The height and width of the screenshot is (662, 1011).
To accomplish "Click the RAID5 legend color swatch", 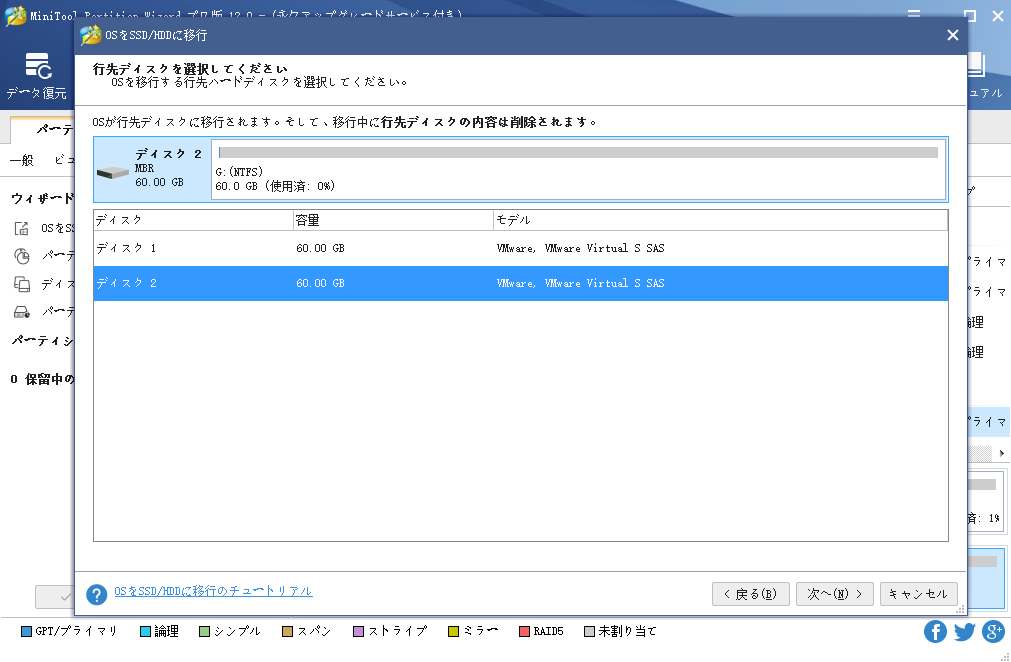I will [x=524, y=632].
